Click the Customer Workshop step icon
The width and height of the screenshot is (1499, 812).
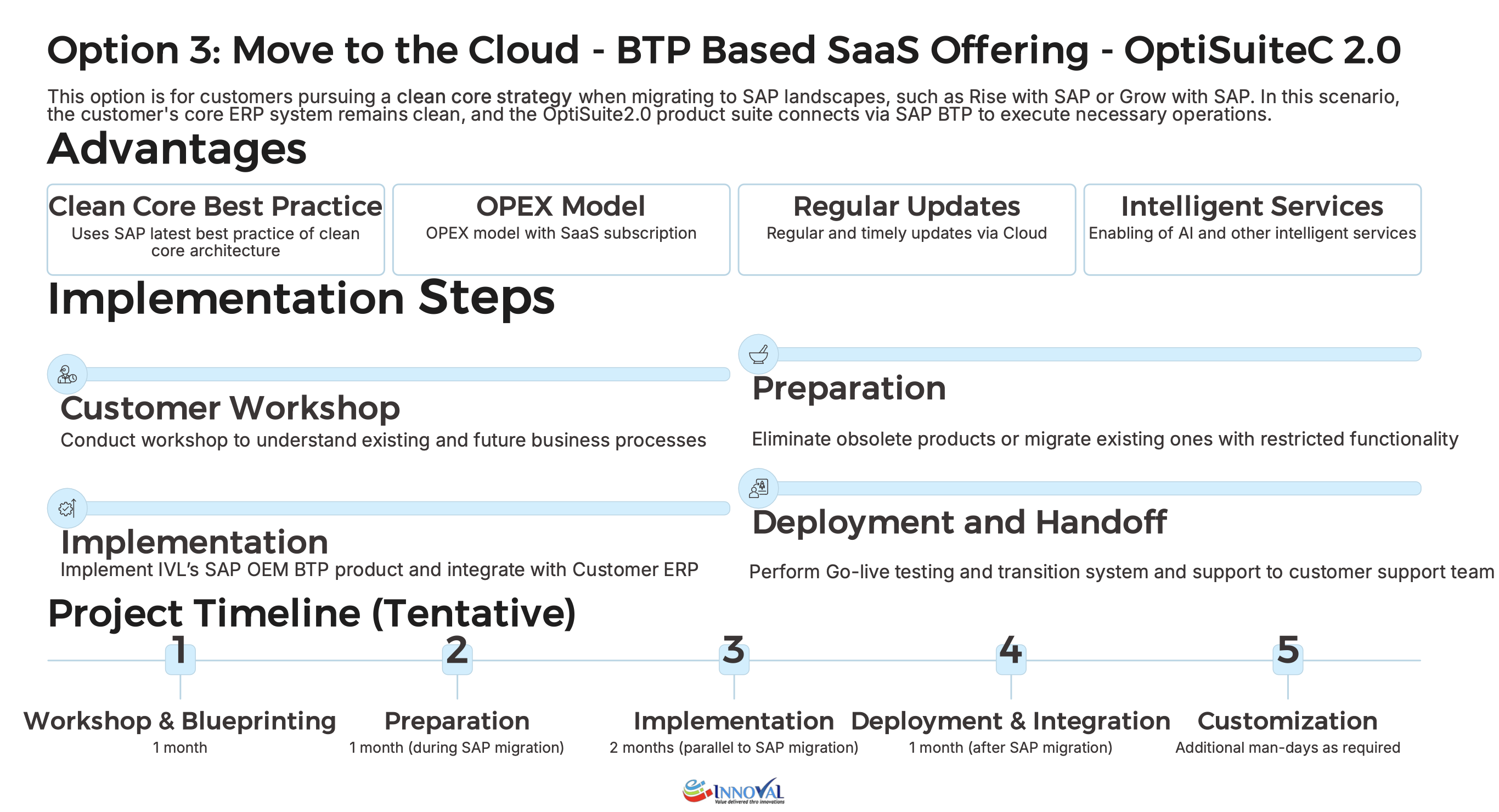(x=67, y=374)
